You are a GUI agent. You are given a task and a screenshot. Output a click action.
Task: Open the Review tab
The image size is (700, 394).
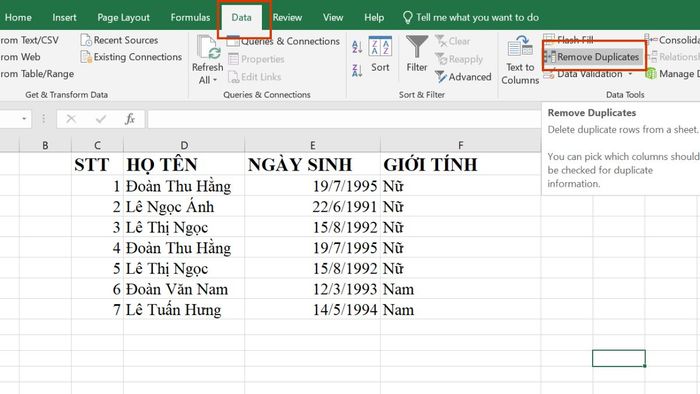[x=287, y=17]
